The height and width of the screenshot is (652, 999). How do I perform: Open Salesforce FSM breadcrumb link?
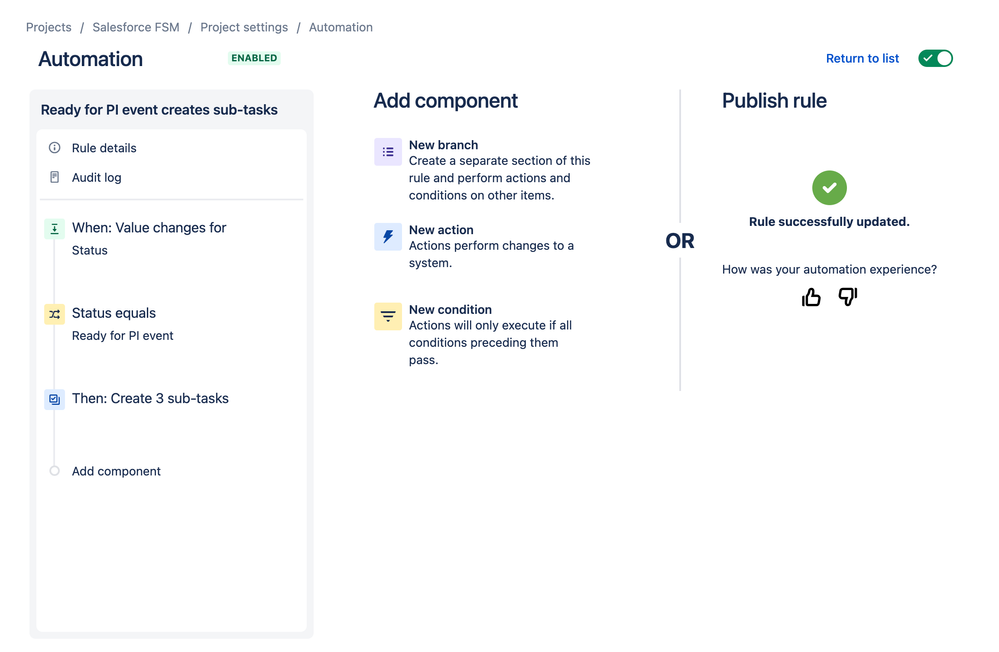136,27
